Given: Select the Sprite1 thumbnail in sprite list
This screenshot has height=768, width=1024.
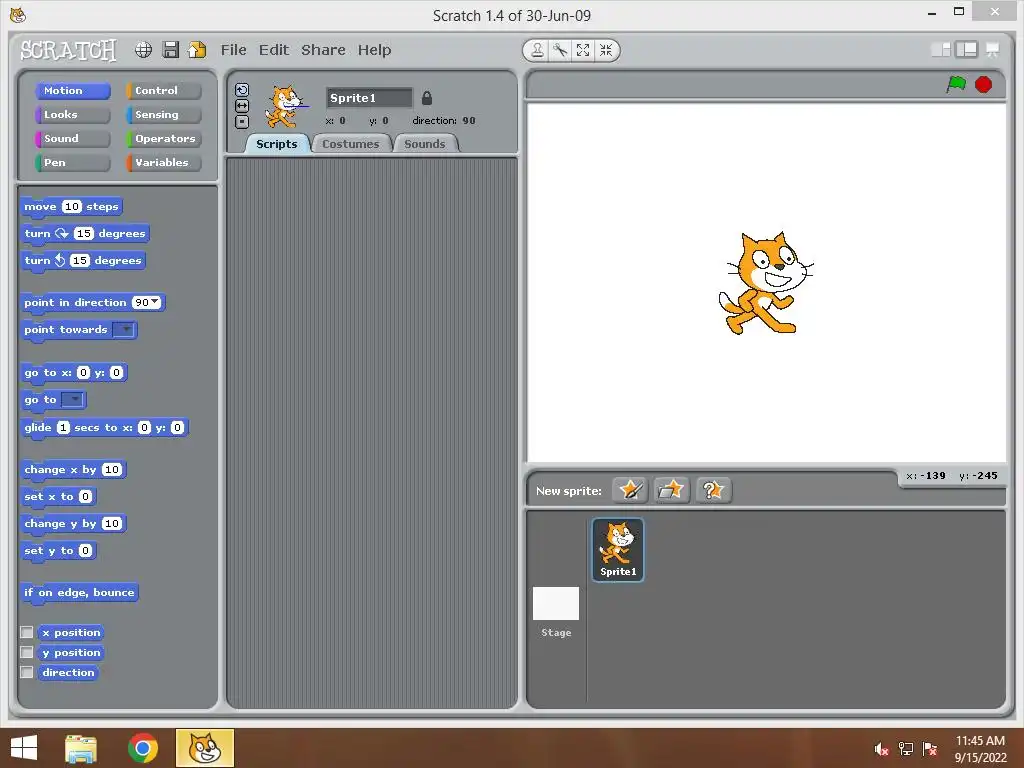Looking at the screenshot, I should (x=618, y=549).
